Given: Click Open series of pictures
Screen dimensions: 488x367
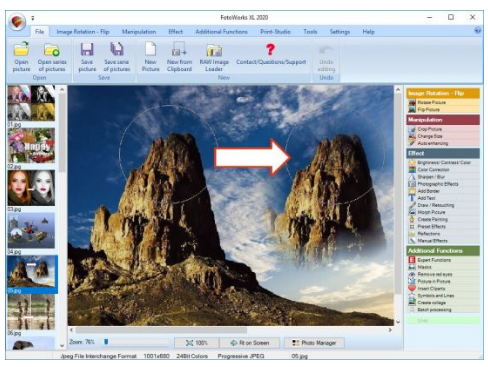Looking at the screenshot, I should tap(52, 57).
